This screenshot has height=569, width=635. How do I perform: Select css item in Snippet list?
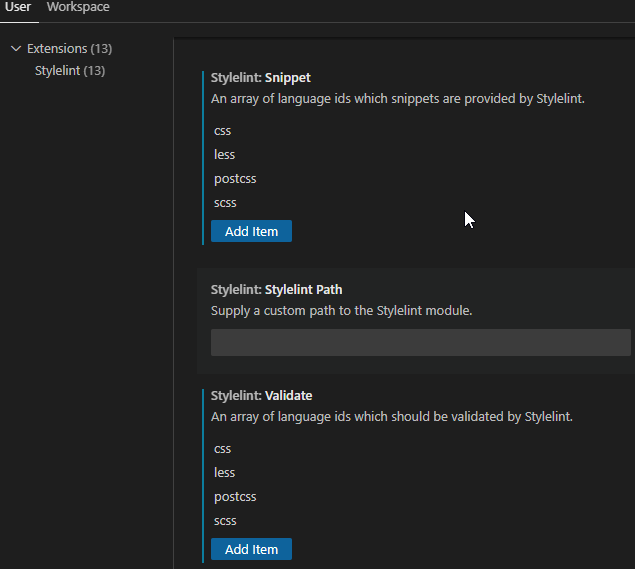[x=222, y=131]
